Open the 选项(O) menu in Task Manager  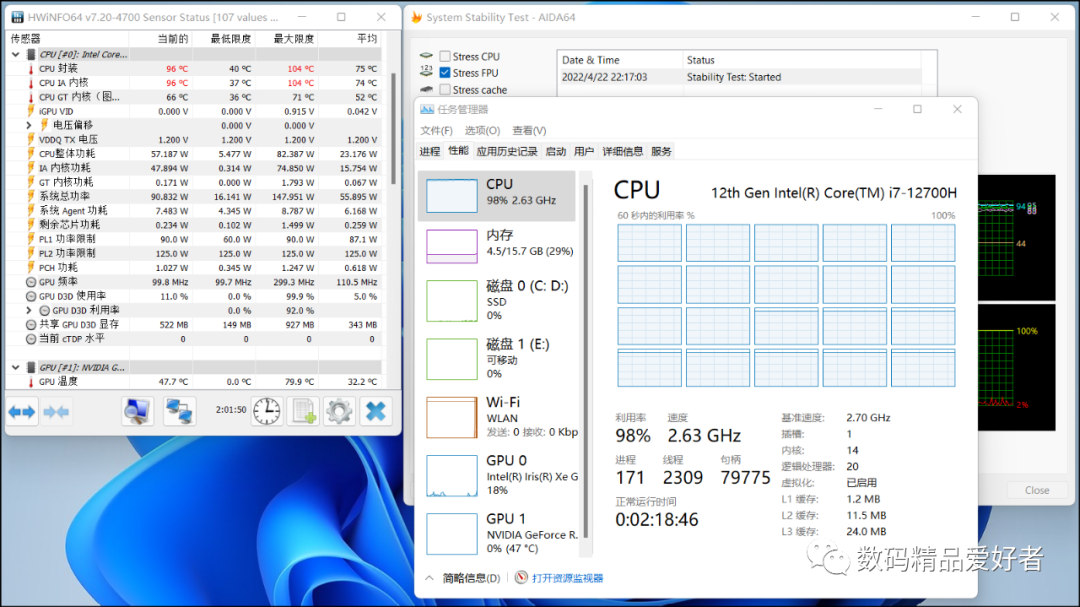[x=482, y=130]
